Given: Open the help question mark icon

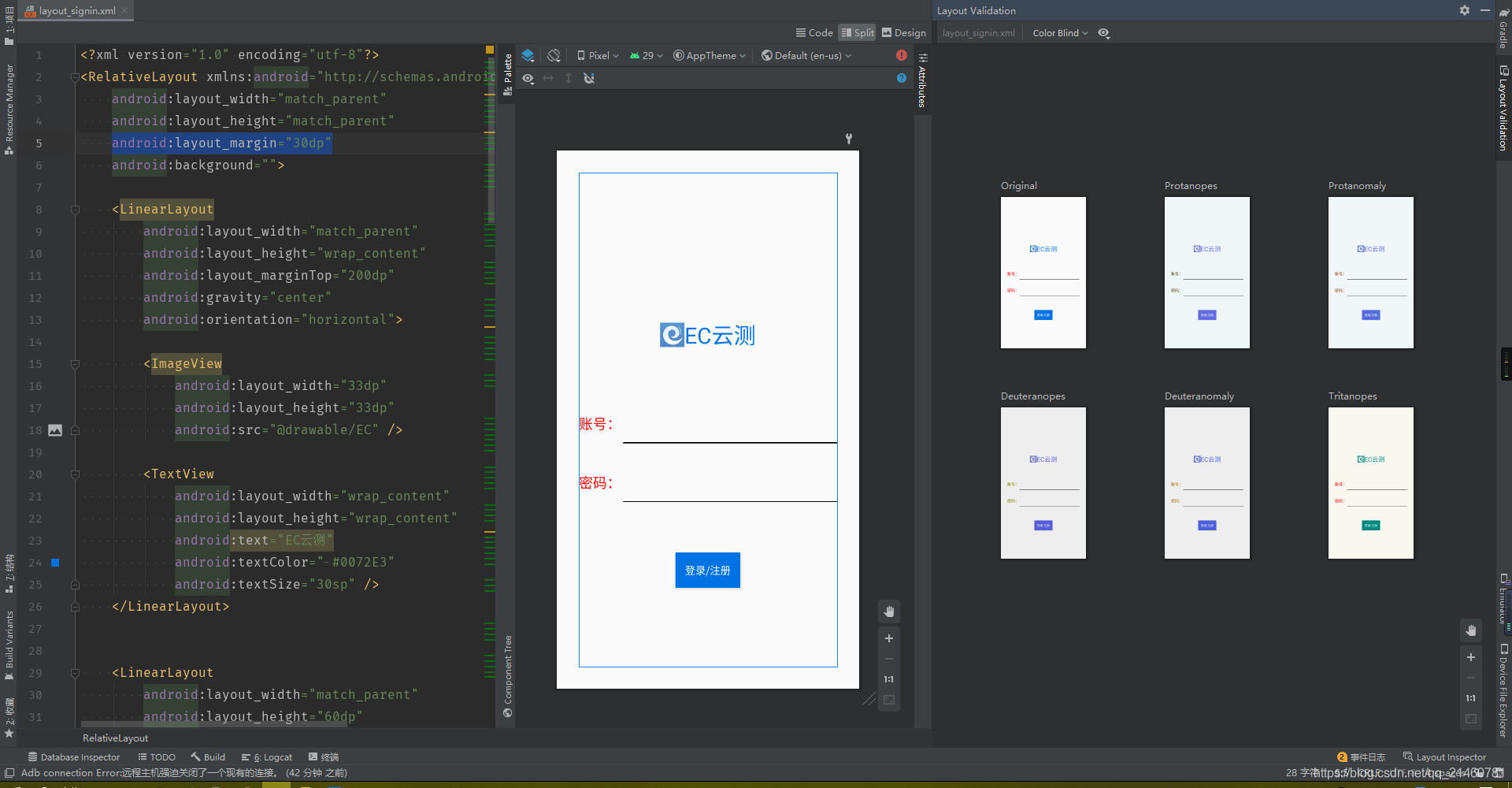Looking at the screenshot, I should [902, 78].
